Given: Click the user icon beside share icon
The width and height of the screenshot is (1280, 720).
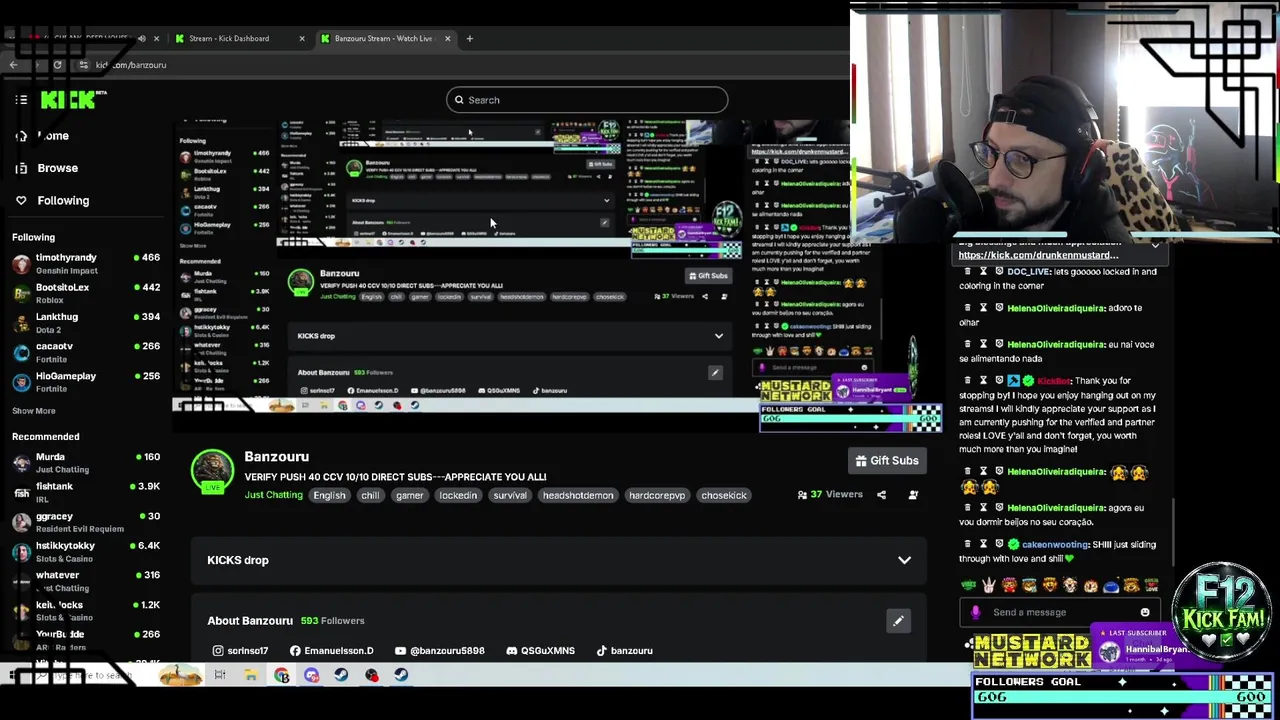Looking at the screenshot, I should tap(913, 495).
